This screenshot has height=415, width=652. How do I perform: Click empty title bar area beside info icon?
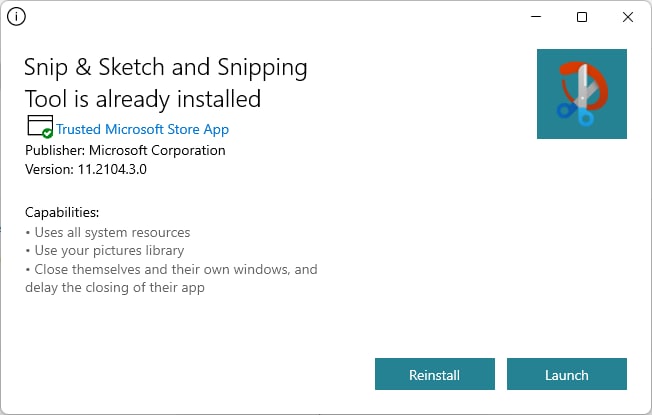(270, 17)
